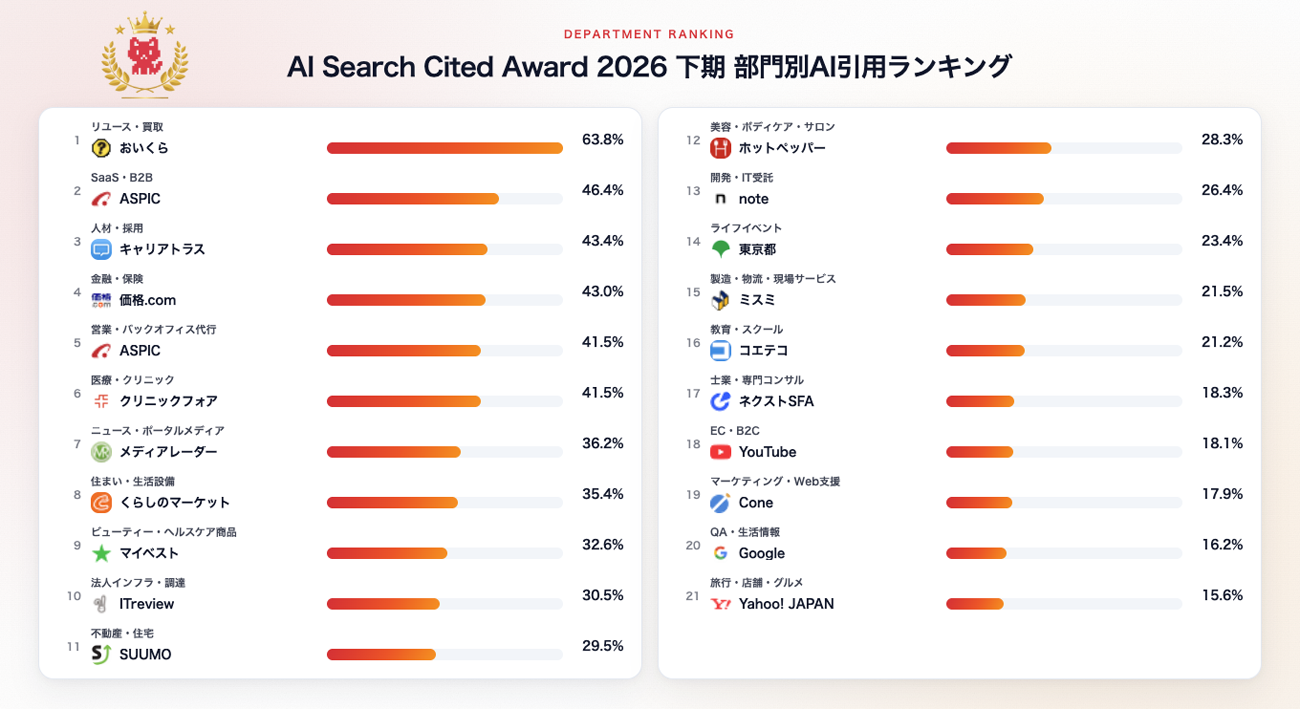Select the 15.6% percentage for Yahoo! JAPAN
Image resolution: width=1300 pixels, height=709 pixels.
coord(1222,595)
